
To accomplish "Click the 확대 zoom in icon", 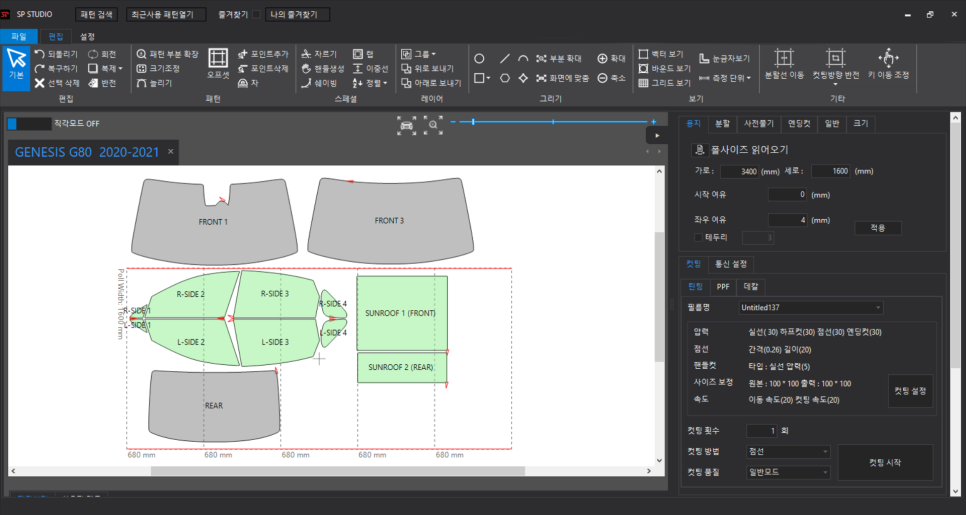I will [x=603, y=59].
